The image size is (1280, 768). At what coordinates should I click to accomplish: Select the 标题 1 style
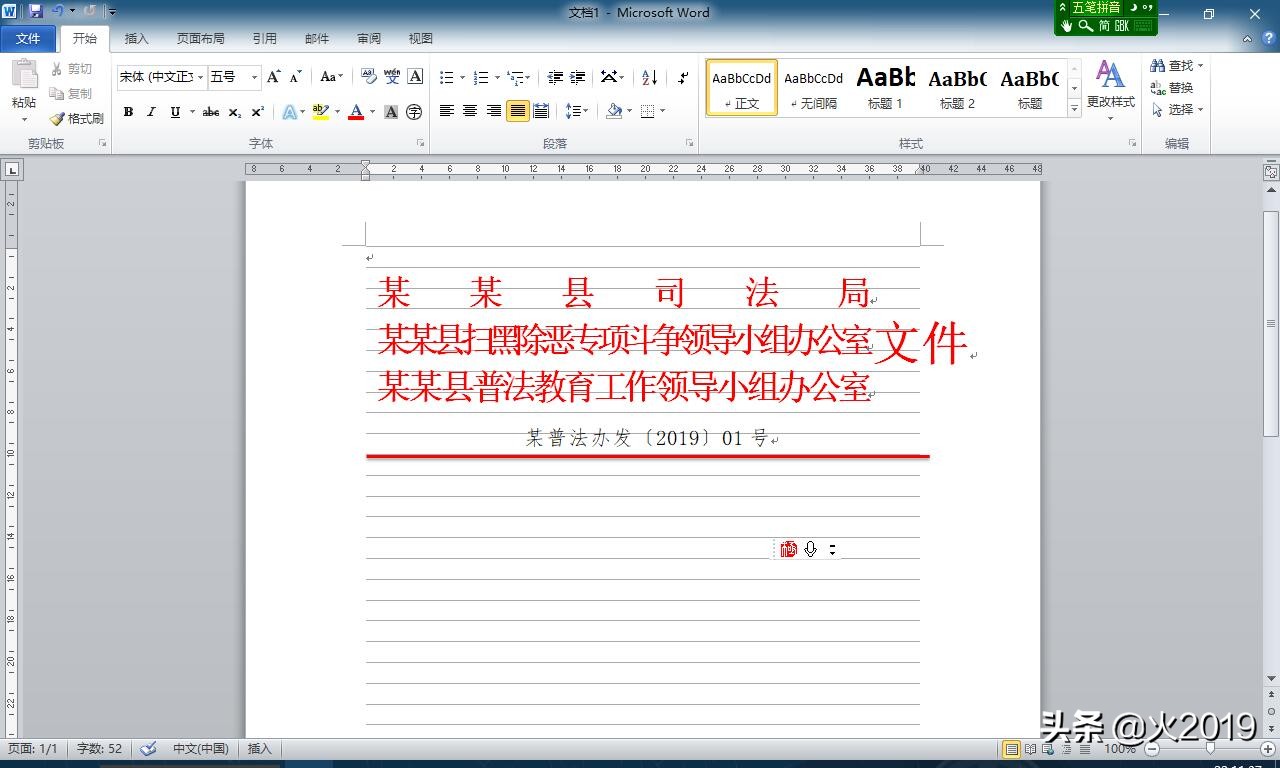(x=885, y=87)
